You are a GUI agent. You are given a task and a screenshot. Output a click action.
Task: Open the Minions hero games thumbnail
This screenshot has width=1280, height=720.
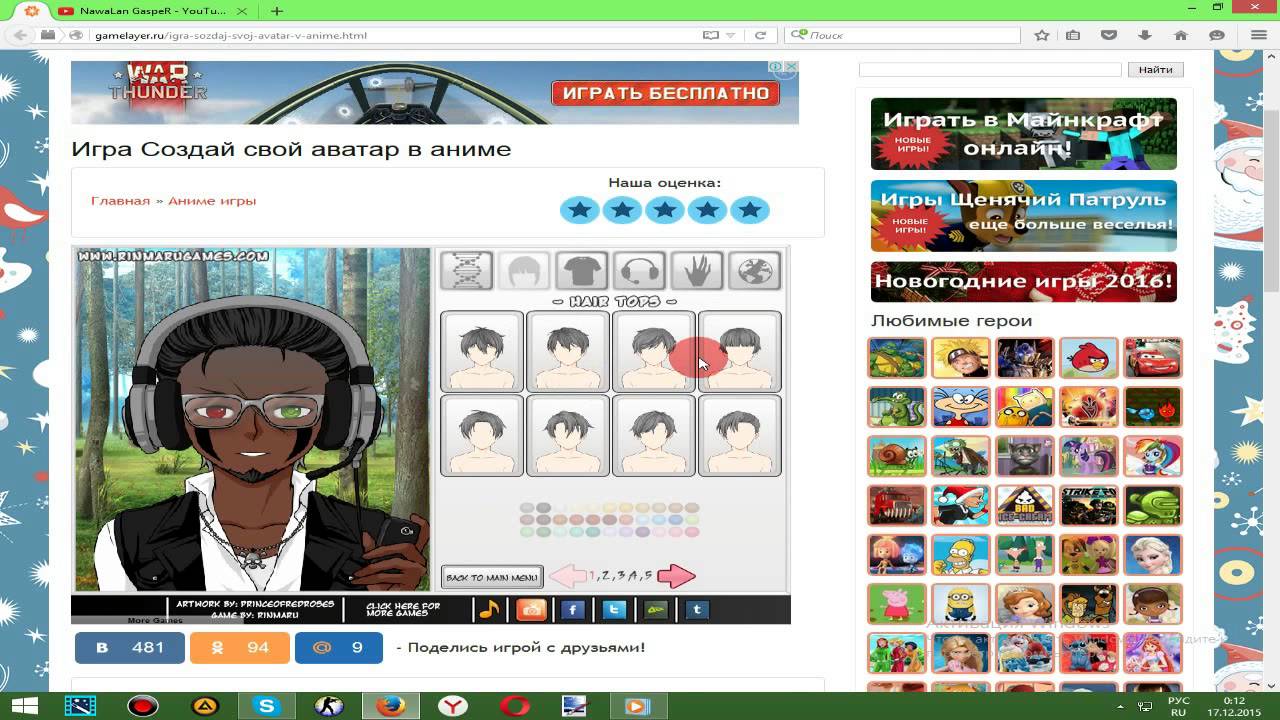[961, 604]
